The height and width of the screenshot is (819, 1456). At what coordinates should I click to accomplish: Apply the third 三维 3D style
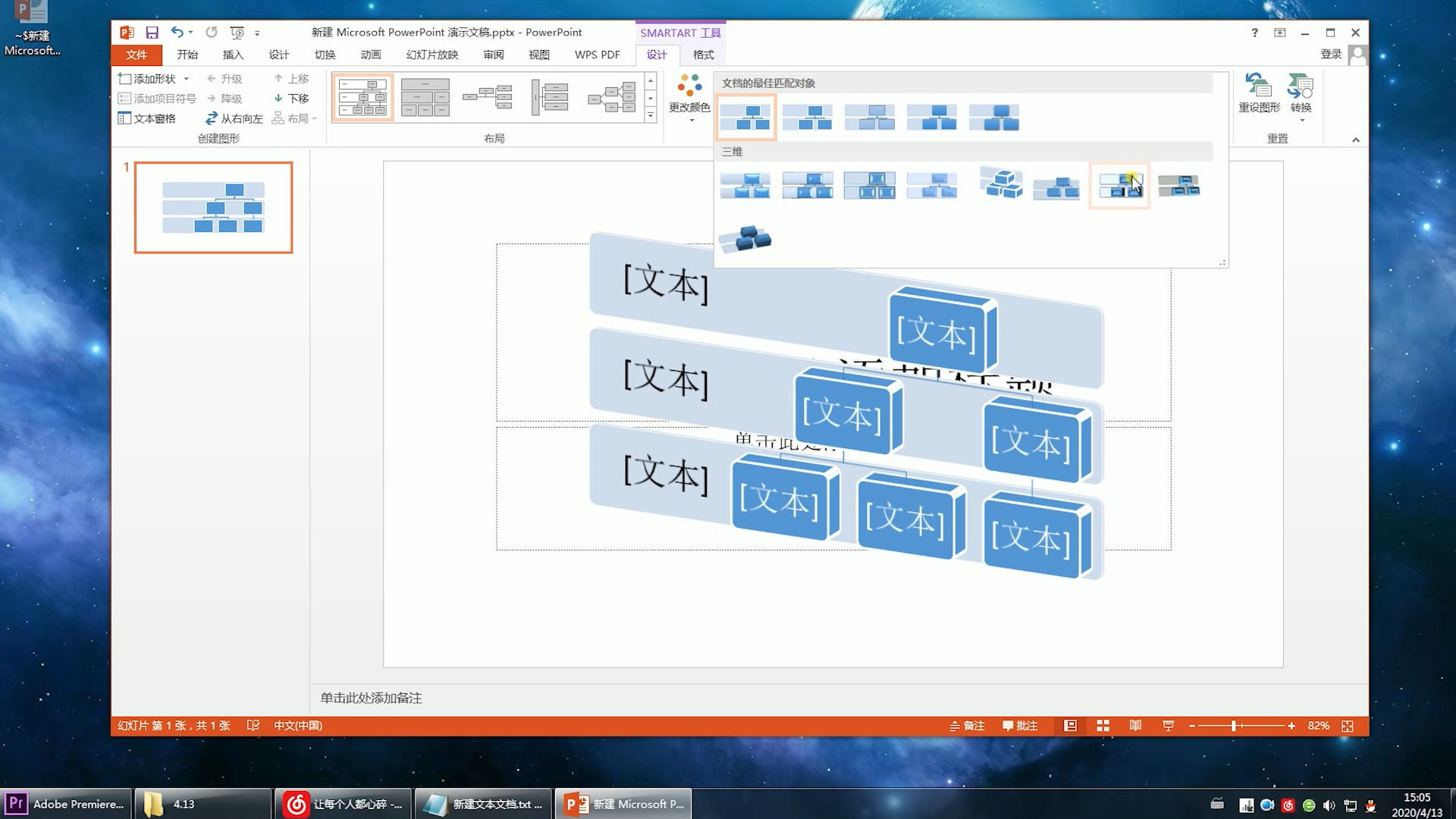tap(869, 185)
